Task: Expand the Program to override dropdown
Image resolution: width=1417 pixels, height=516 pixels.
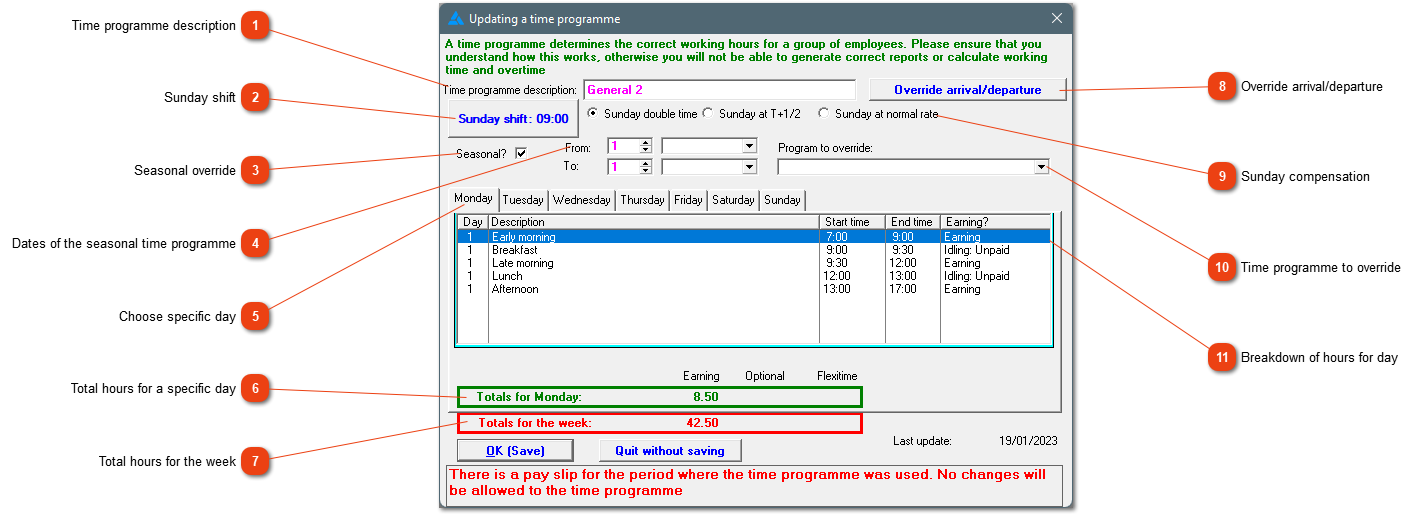Action: pos(1041,167)
